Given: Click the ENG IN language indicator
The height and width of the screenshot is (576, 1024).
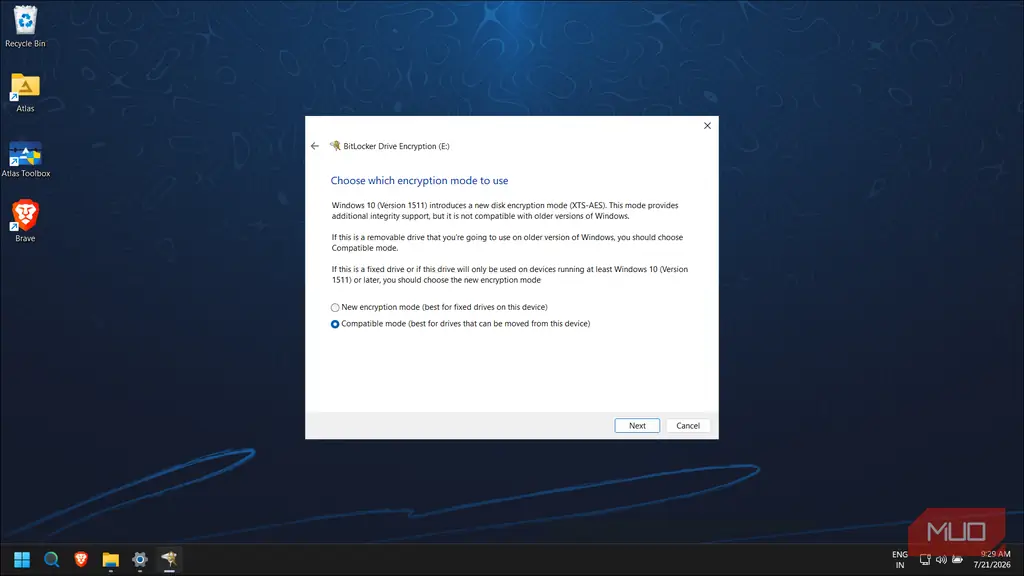Looking at the screenshot, I should pos(900,560).
